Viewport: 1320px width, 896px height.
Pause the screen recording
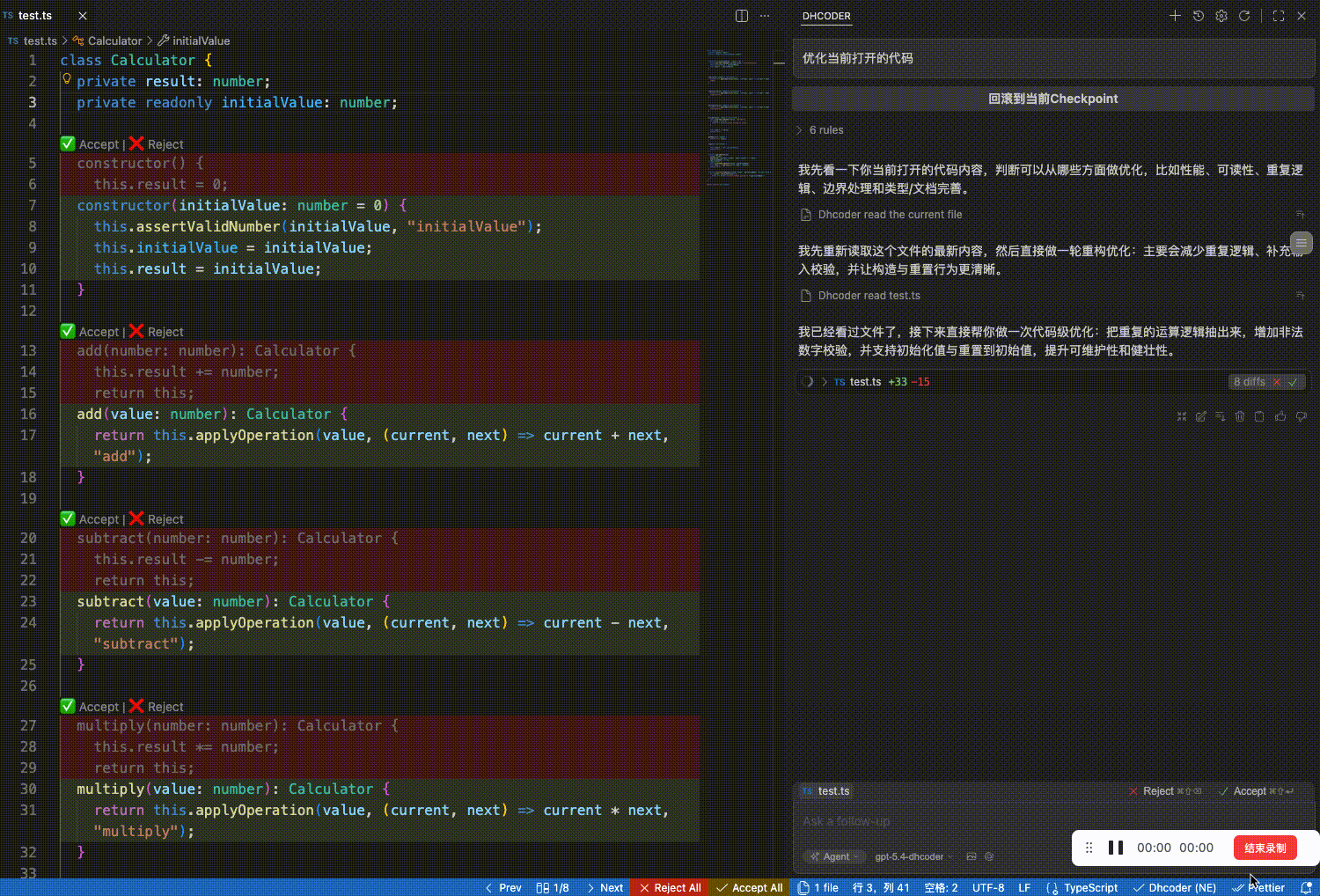[x=1116, y=848]
